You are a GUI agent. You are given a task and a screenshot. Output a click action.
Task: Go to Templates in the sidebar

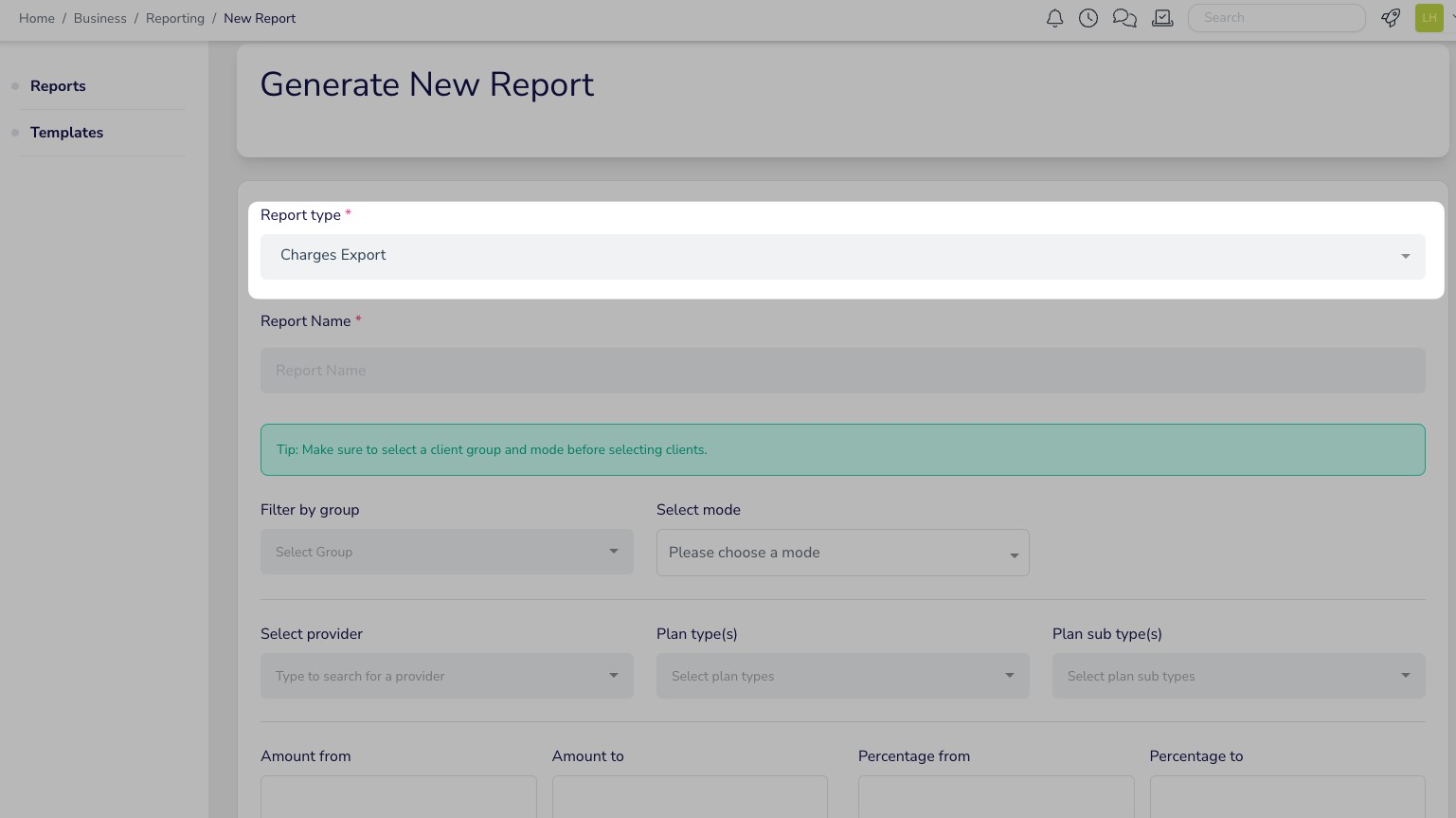(66, 133)
